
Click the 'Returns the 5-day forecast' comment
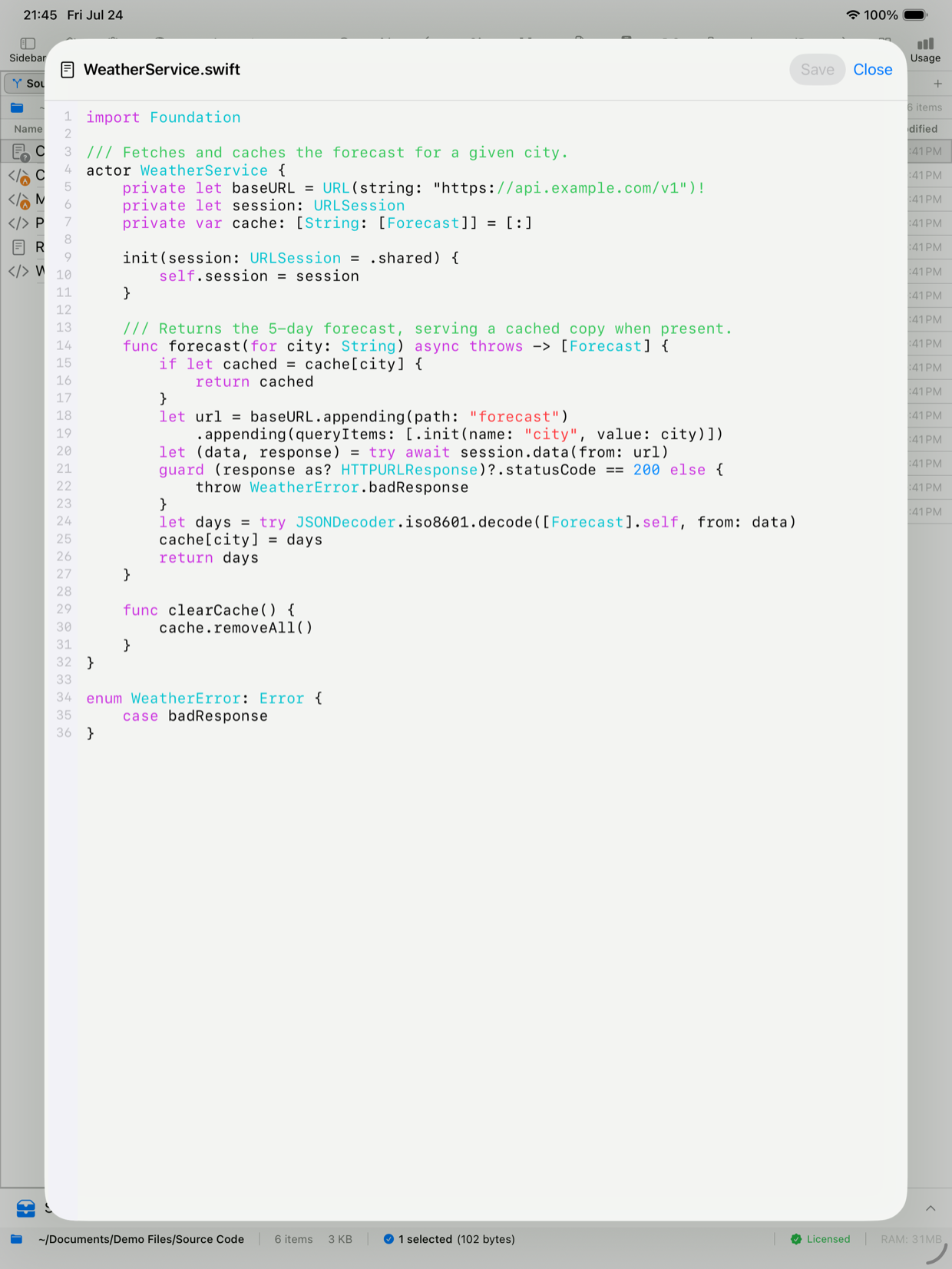427,329
